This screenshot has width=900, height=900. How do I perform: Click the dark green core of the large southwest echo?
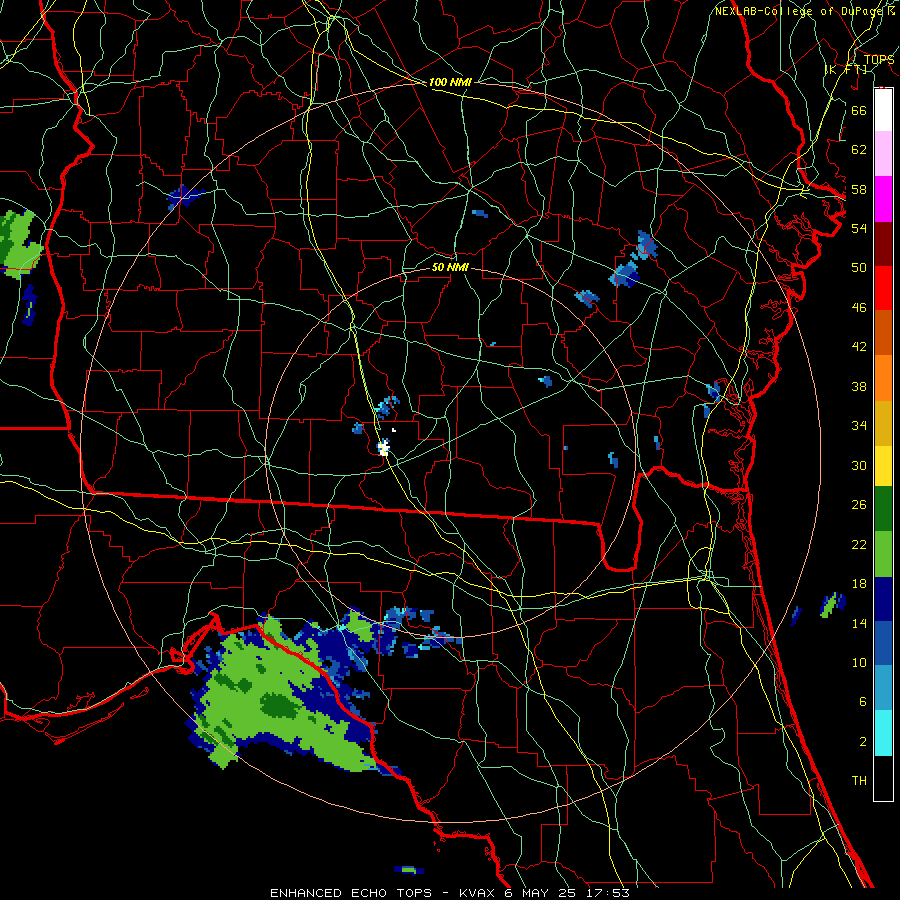click(281, 705)
